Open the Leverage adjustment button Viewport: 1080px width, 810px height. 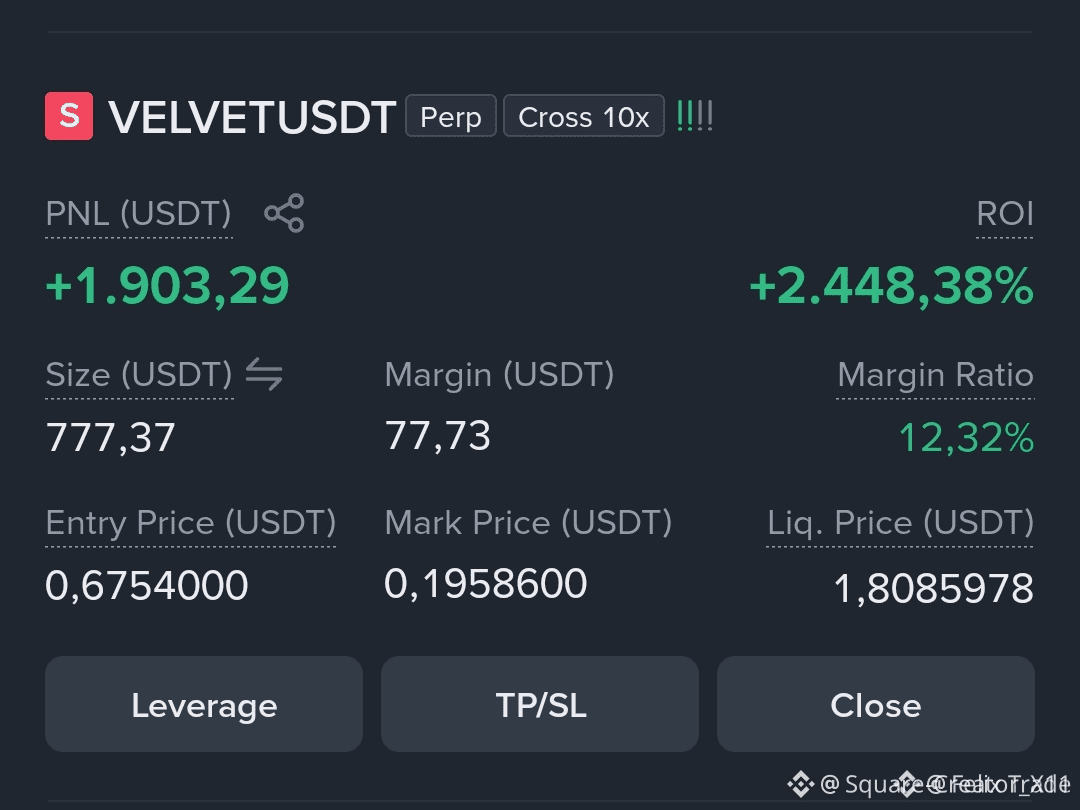pyautogui.click(x=204, y=704)
